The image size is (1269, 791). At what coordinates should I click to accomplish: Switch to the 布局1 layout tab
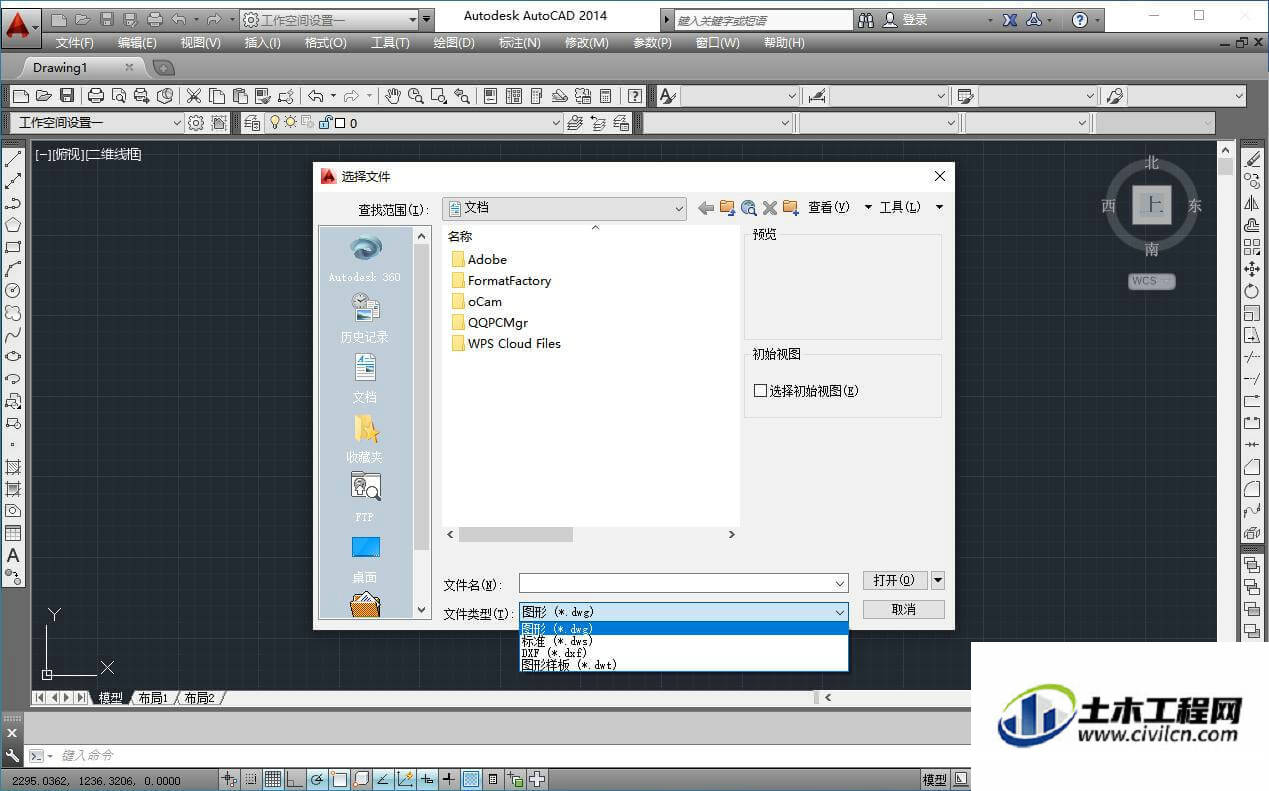[153, 698]
